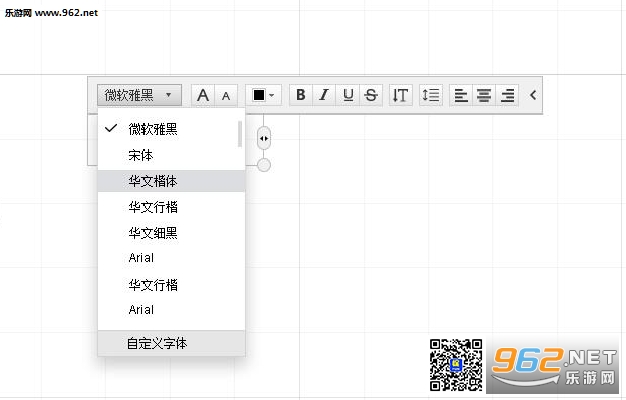The image size is (626, 400).
Task: Select first Arial entry below 华文细黑
Action: coord(171,258)
